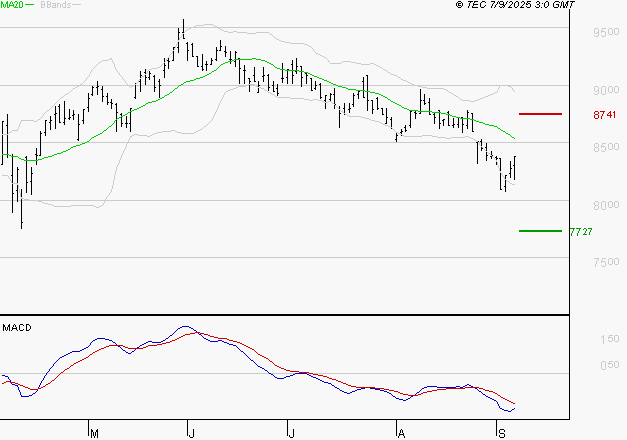
Task: Click the 7500 price axis label
Action: pos(606,262)
